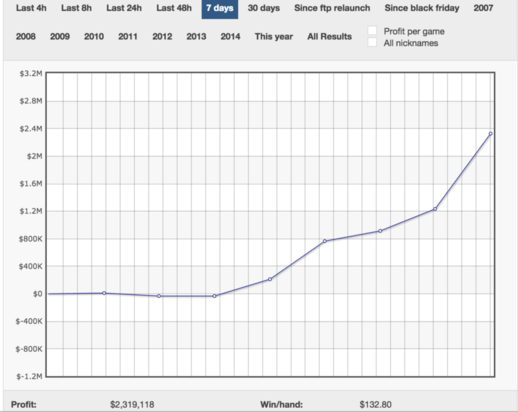Show results for 2007

click(483, 8)
